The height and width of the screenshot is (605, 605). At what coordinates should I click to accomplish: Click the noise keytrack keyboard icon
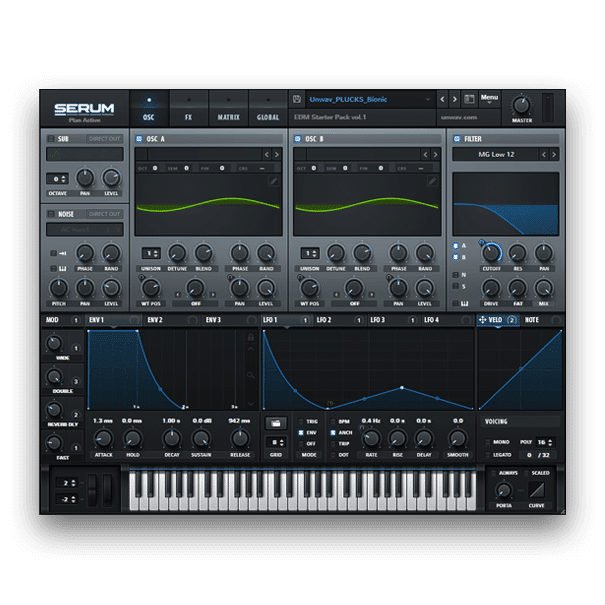click(x=63, y=269)
